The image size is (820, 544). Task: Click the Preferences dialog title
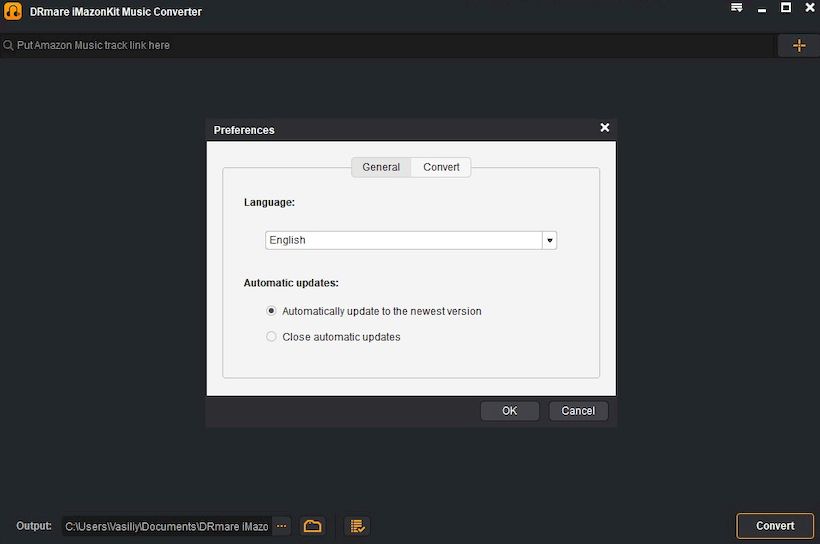244,130
